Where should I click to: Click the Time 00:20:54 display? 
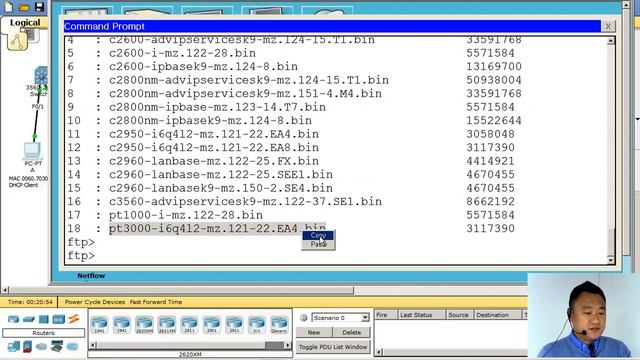(x=30, y=302)
